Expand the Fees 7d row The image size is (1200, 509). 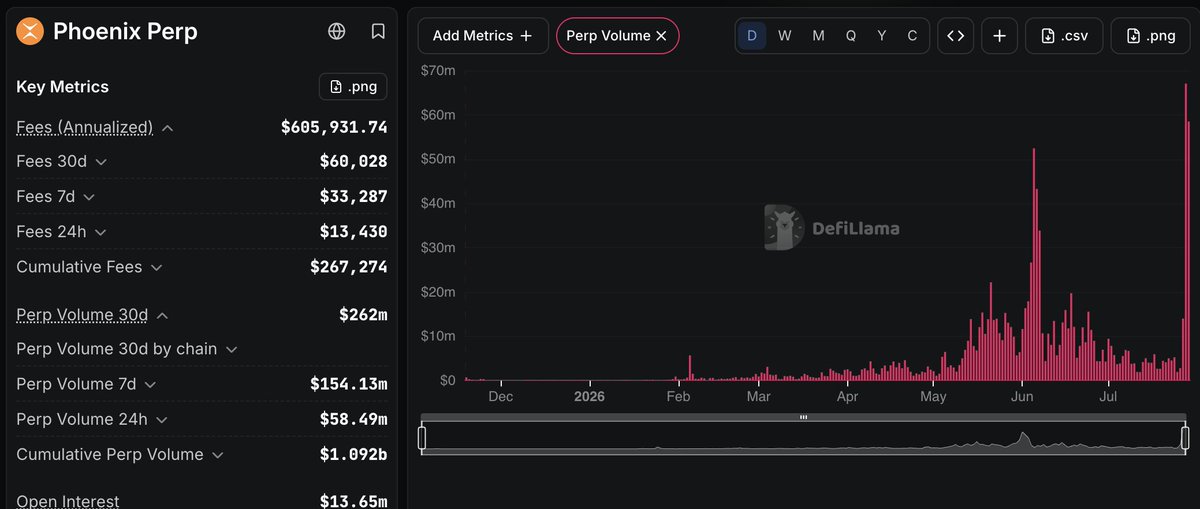pyautogui.click(x=89, y=198)
